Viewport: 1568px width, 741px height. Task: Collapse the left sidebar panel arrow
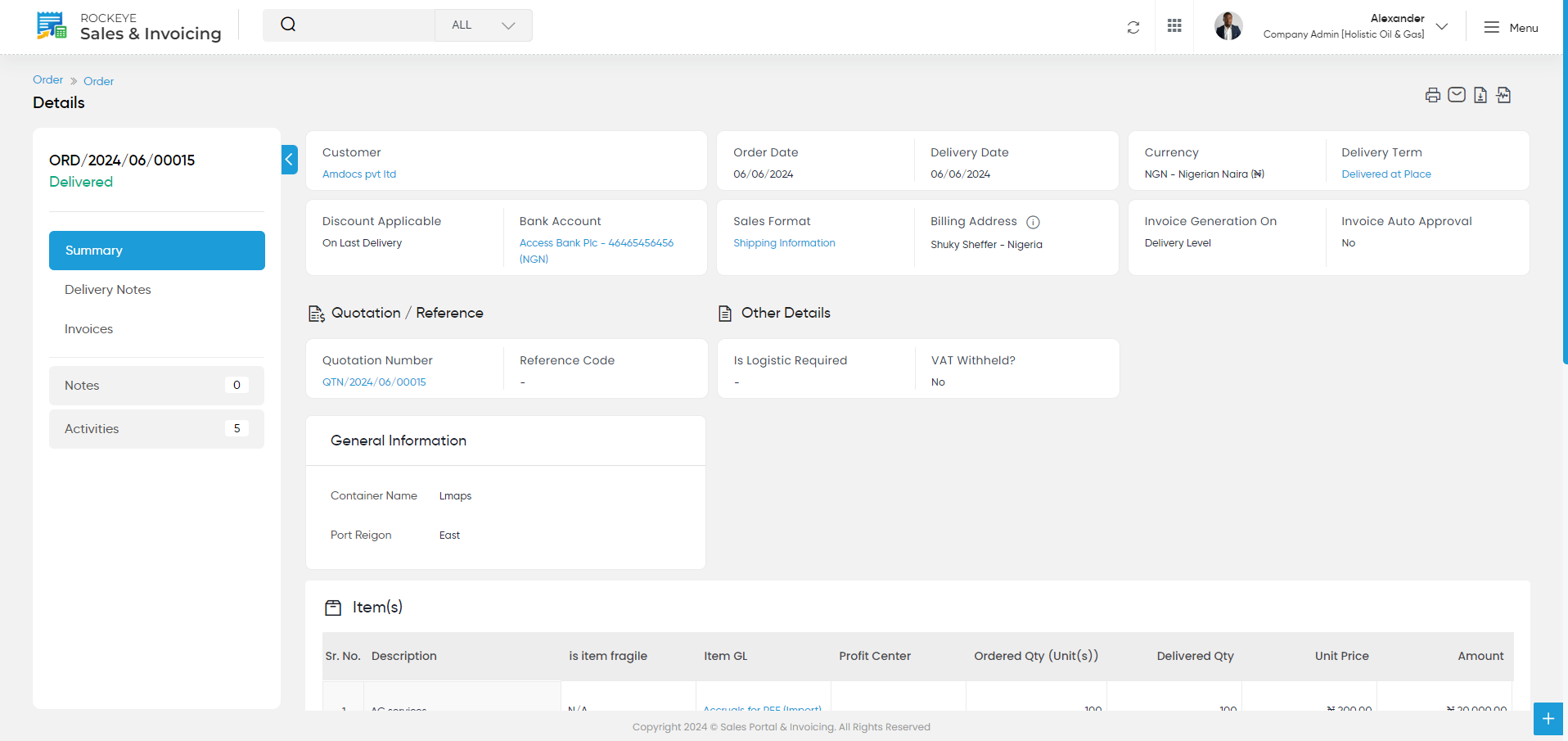[x=289, y=160]
